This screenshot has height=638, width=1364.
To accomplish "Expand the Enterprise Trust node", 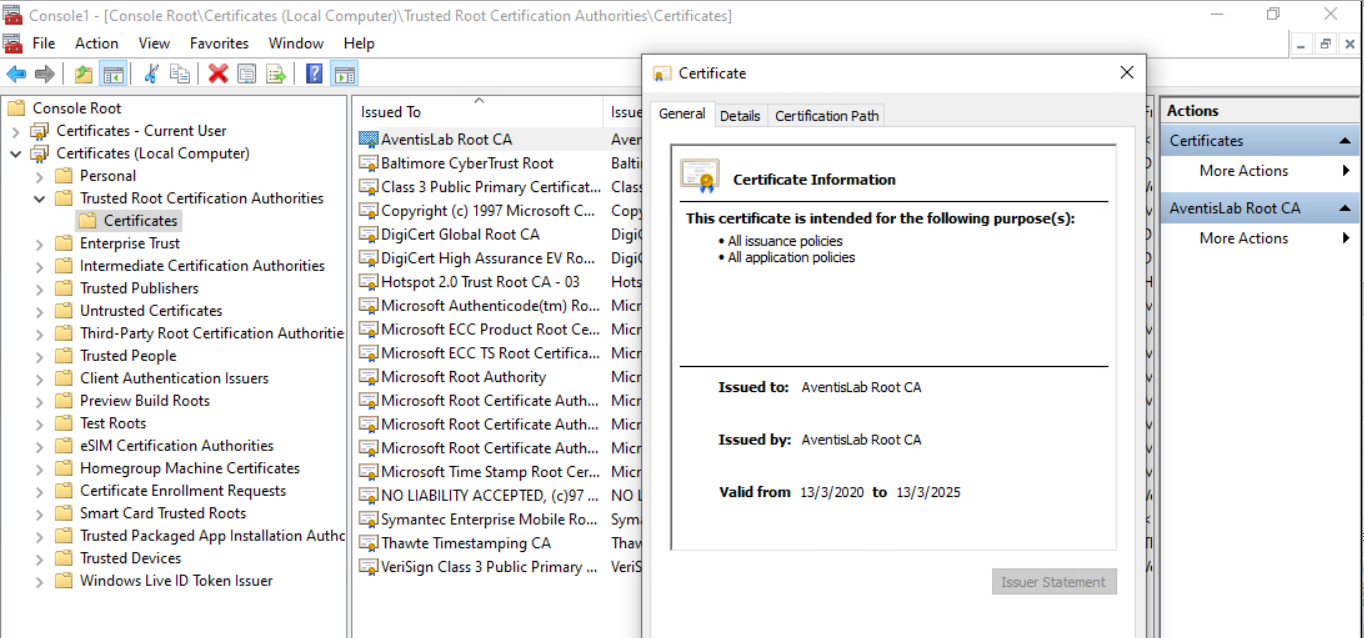I will tap(37, 243).
